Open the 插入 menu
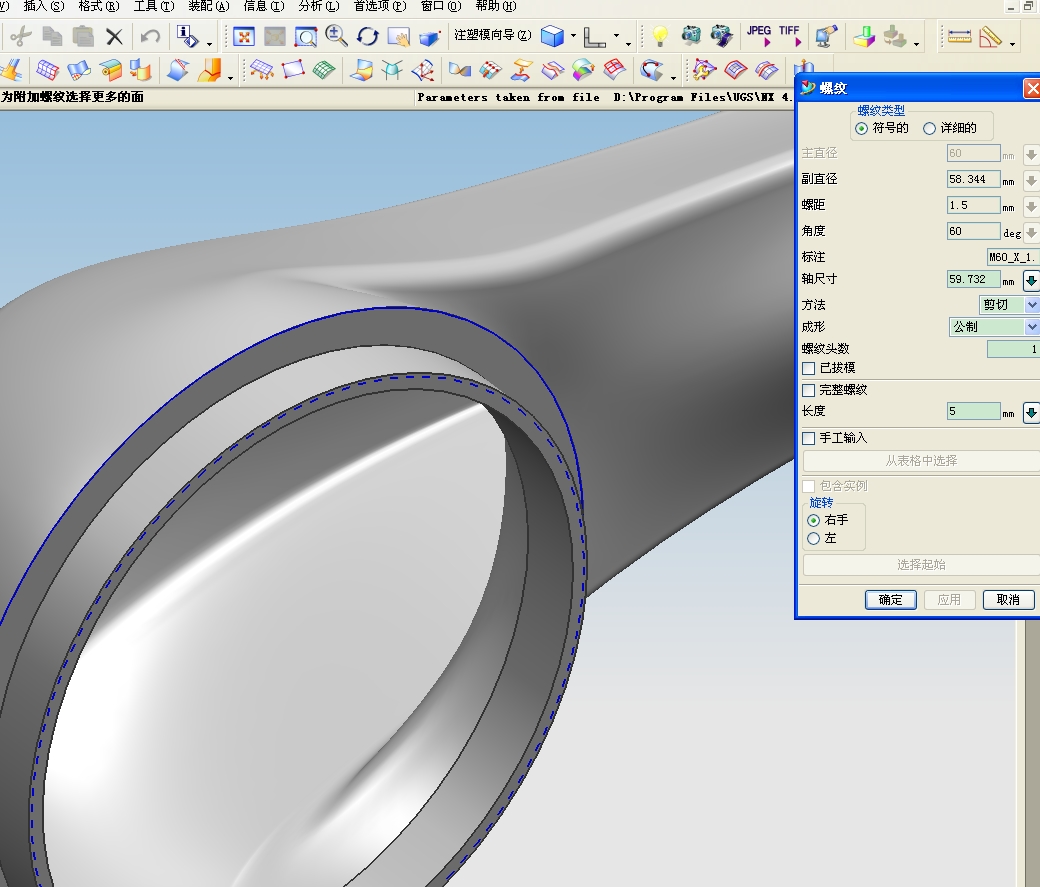1040x887 pixels. point(43,6)
